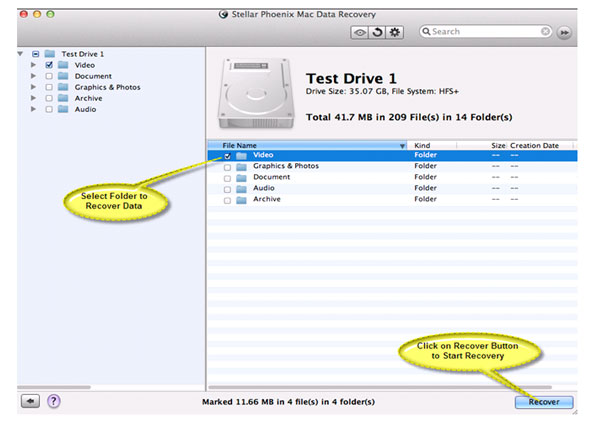Click the Graphics & Photos folder icon in list
This screenshot has width=590, height=421.
point(241,167)
